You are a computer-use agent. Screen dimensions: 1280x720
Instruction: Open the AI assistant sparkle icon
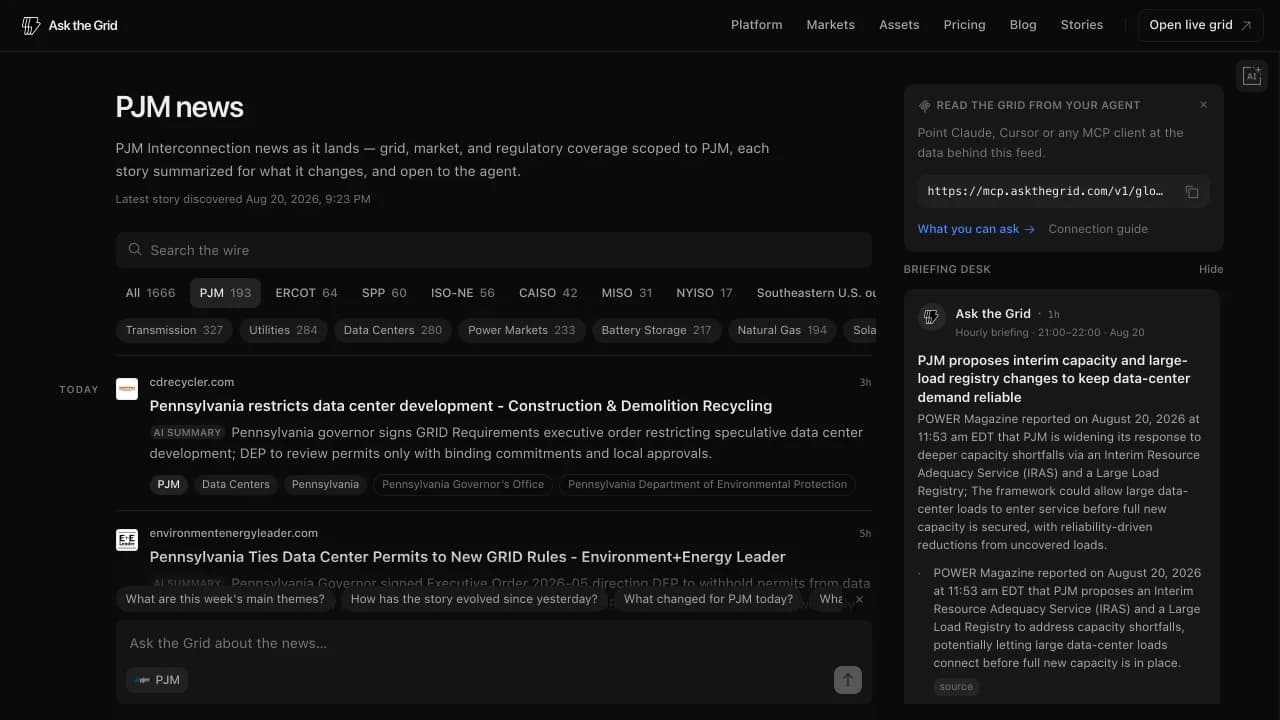click(x=1251, y=76)
